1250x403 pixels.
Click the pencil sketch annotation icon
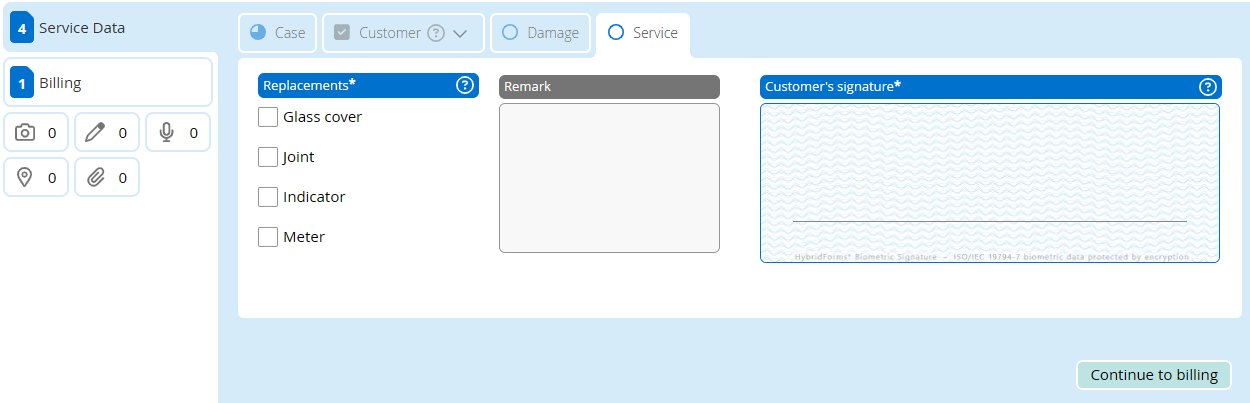tap(96, 132)
